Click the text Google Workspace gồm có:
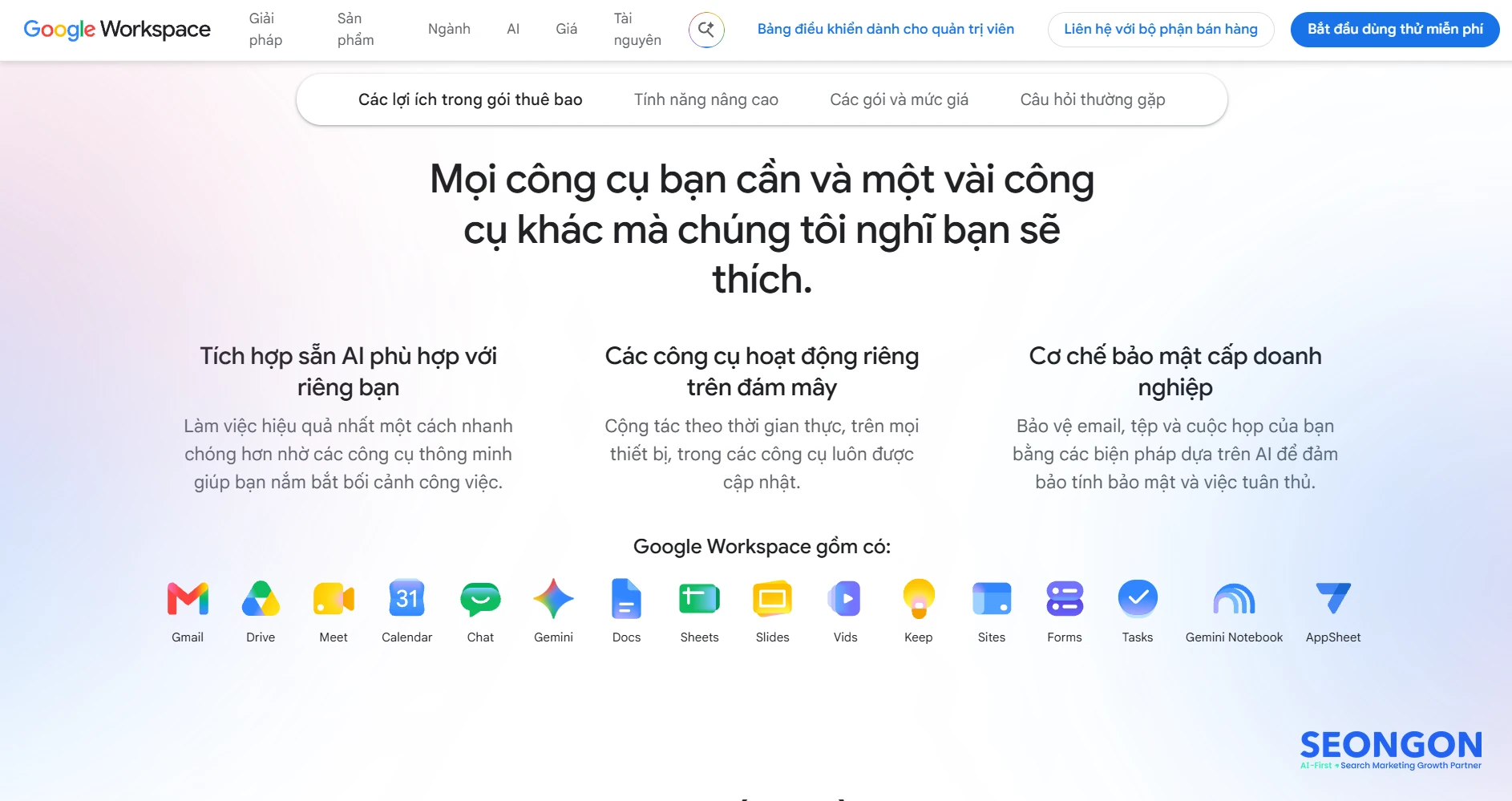Image resolution: width=1512 pixels, height=801 pixels. [762, 547]
